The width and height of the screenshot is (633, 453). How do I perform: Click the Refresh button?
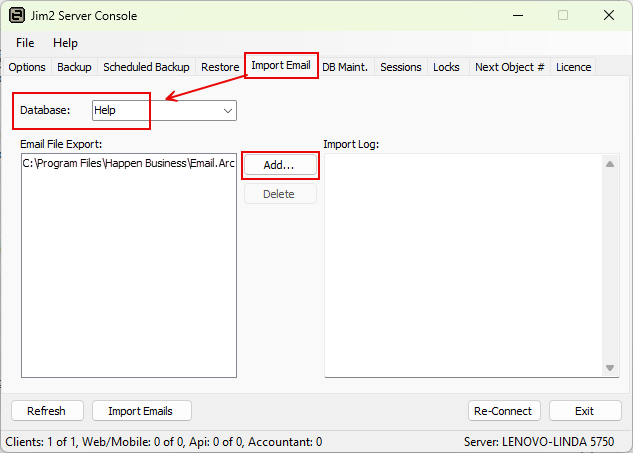47,411
